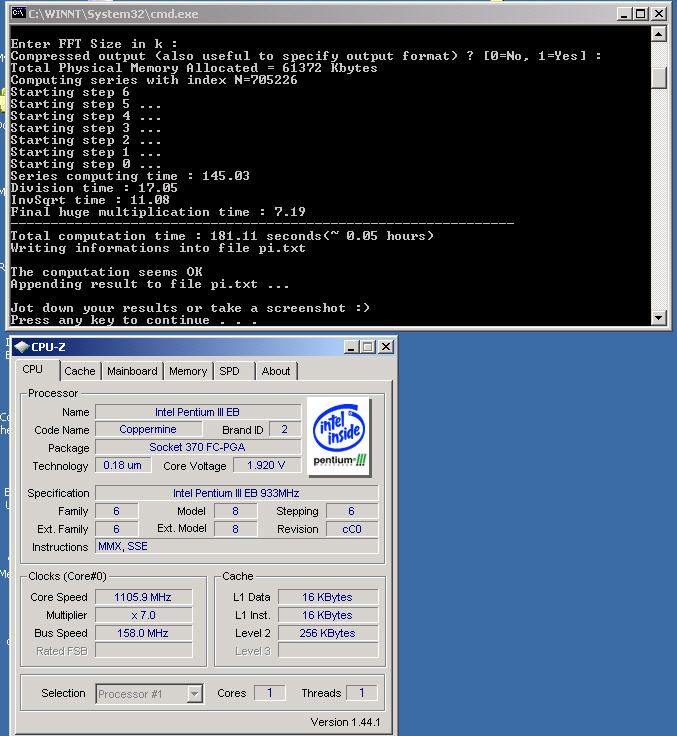Image resolution: width=677 pixels, height=736 pixels.
Task: Click the Stepping value field
Action: click(352, 511)
